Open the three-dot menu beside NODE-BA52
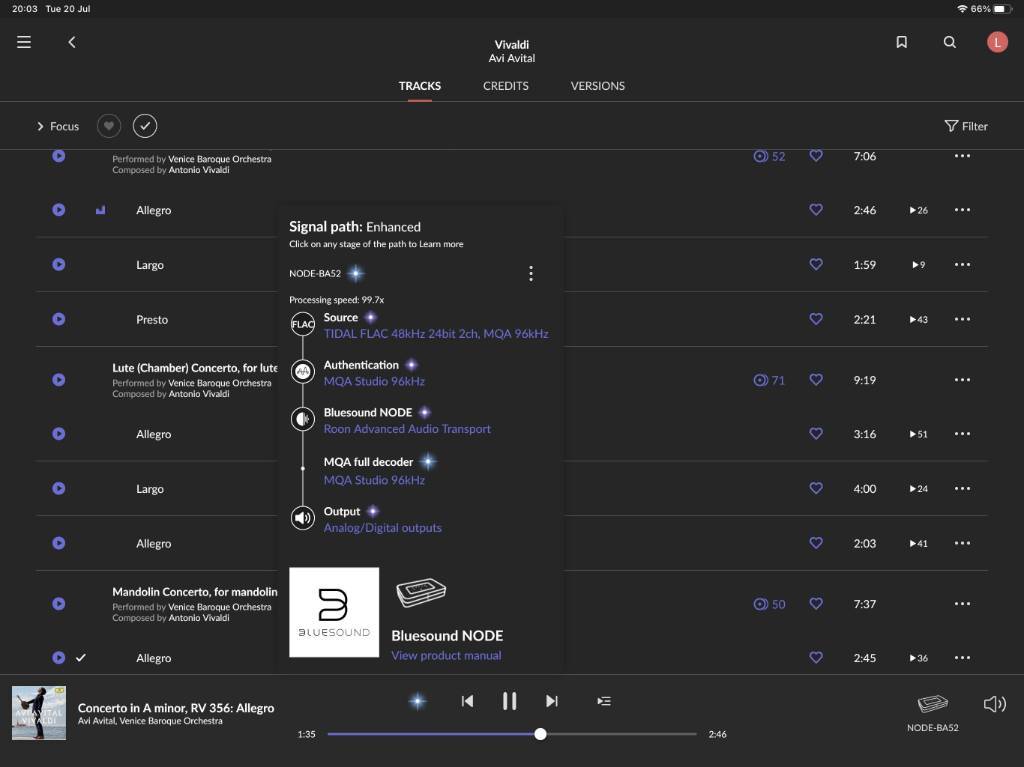 531,274
